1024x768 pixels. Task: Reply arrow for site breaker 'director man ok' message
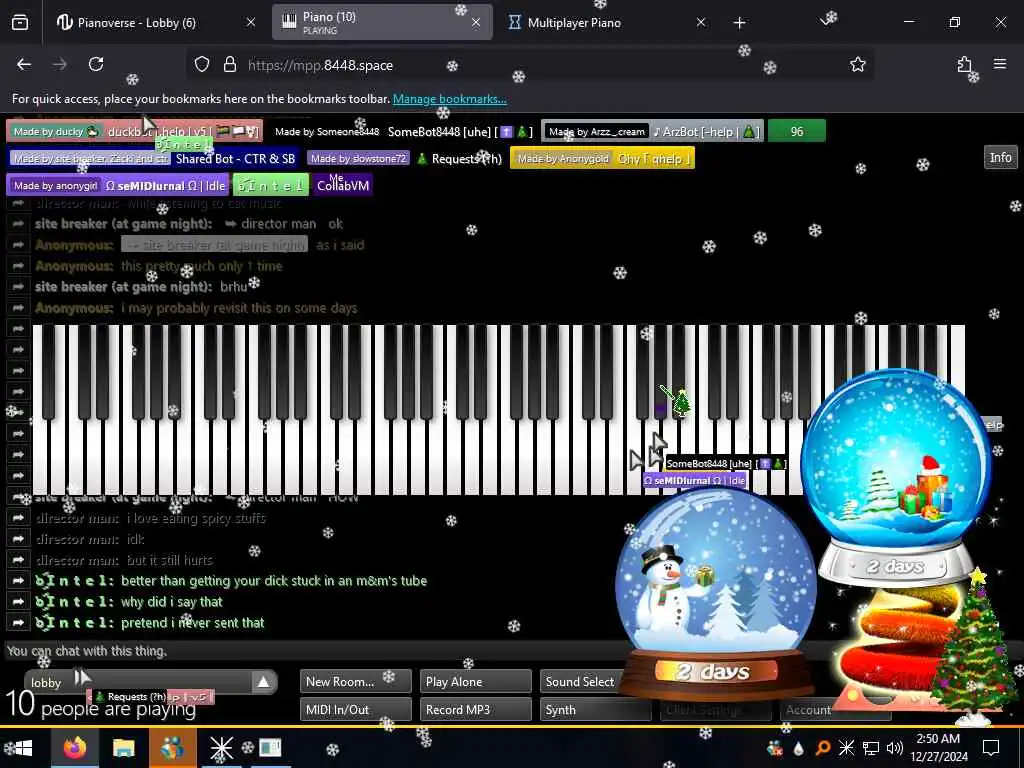[18, 224]
